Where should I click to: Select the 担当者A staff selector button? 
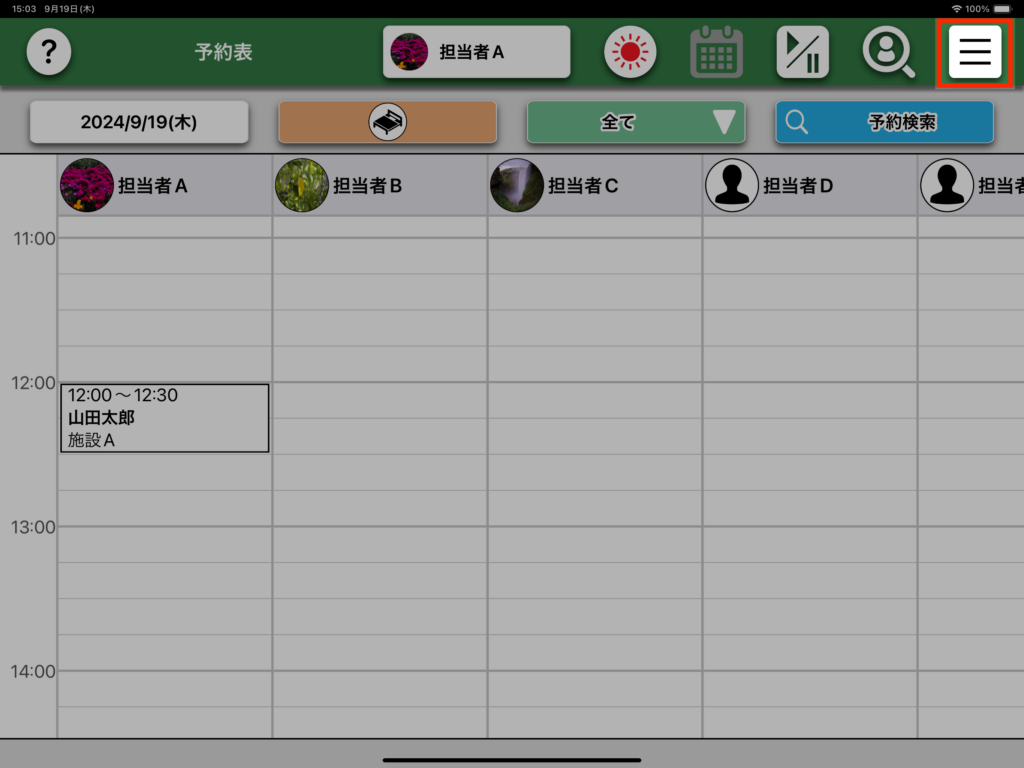[476, 52]
